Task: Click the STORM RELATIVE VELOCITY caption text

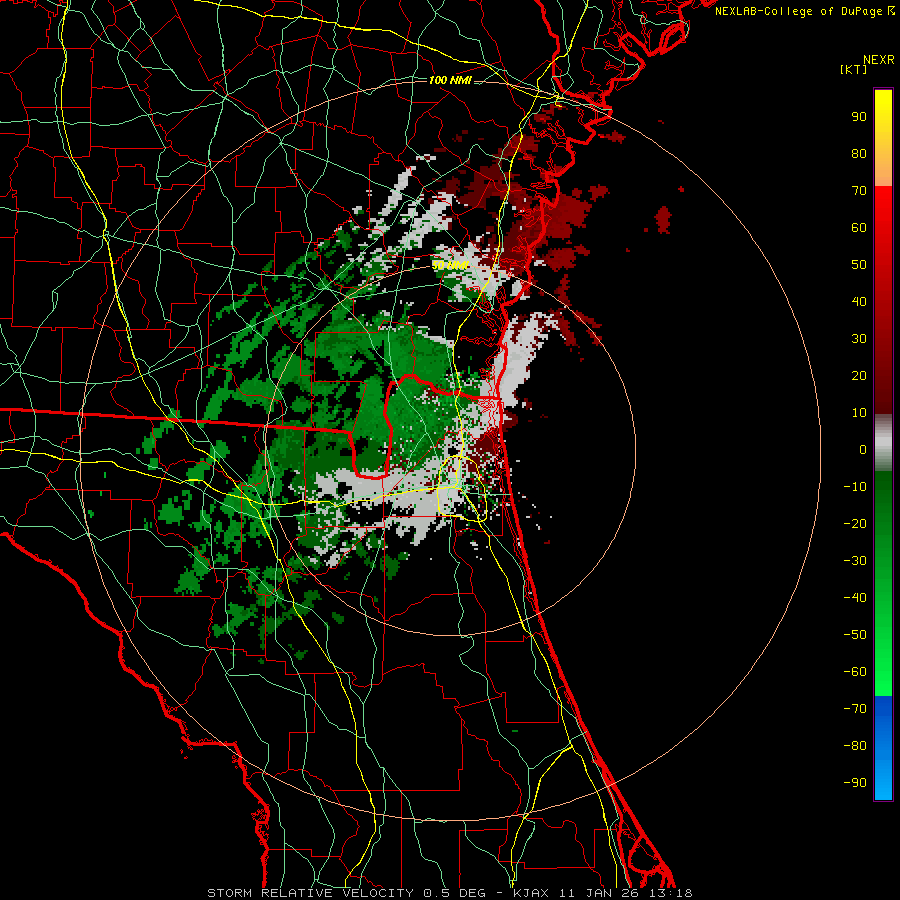Action: click(x=310, y=893)
